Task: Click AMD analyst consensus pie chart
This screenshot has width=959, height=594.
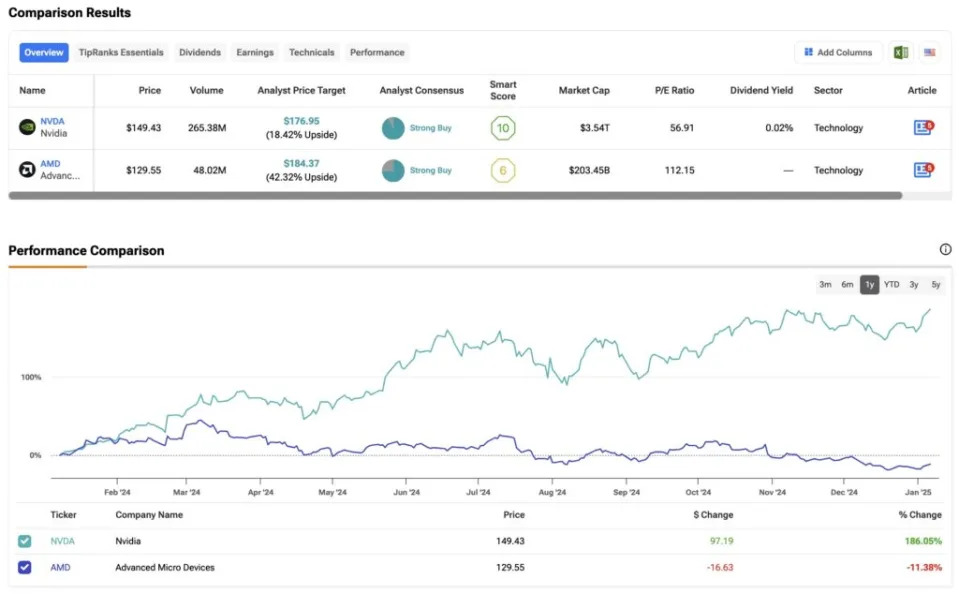Action: pyautogui.click(x=393, y=171)
